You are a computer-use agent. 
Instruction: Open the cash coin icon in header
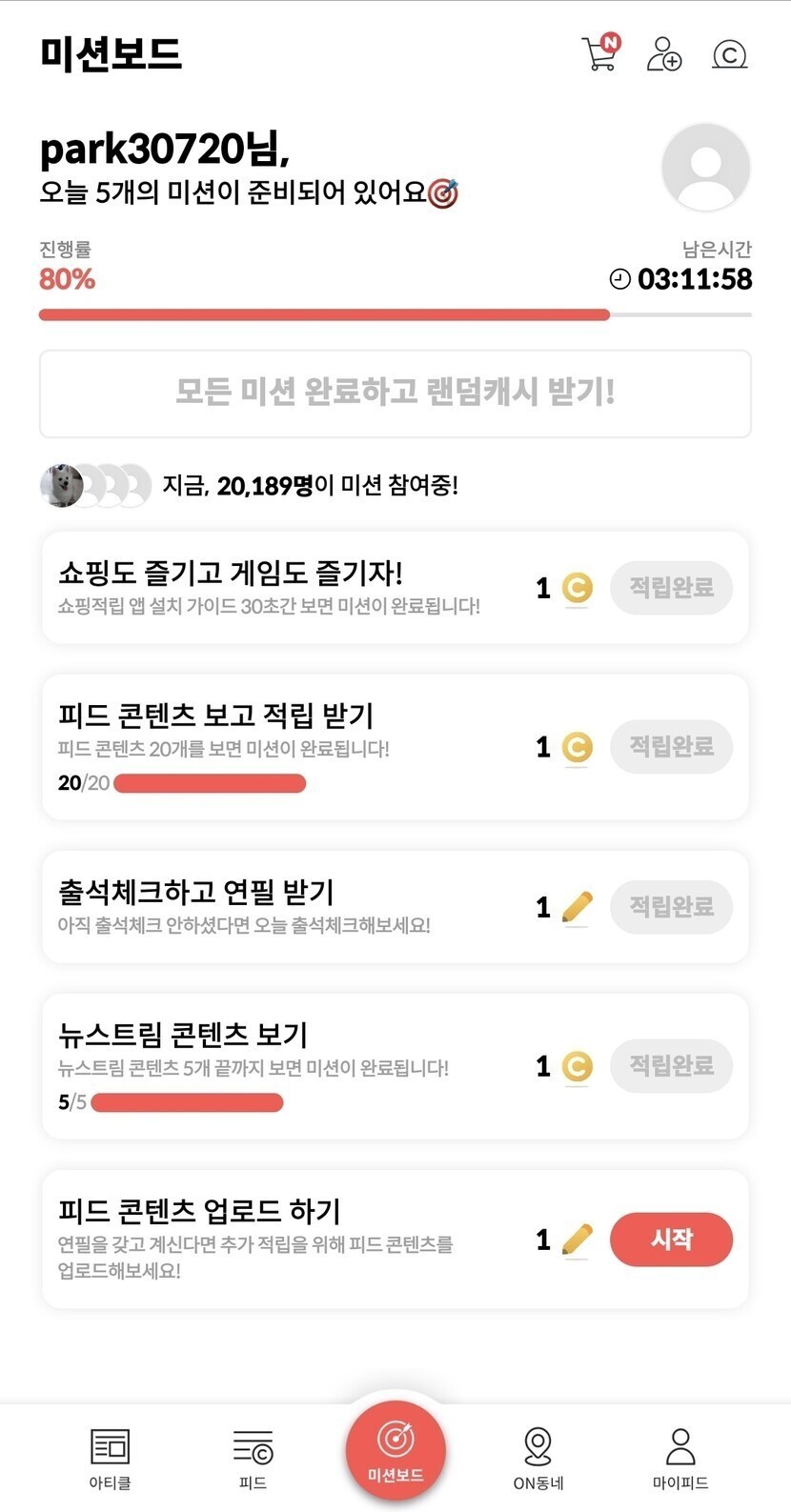(x=729, y=55)
